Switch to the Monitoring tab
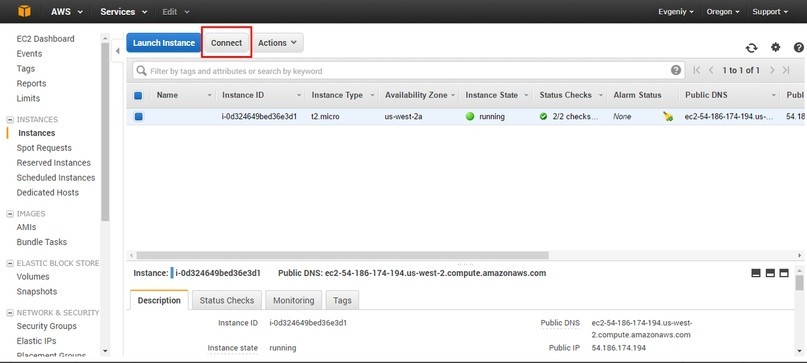Viewport: 807px width, 363px height. click(x=293, y=300)
